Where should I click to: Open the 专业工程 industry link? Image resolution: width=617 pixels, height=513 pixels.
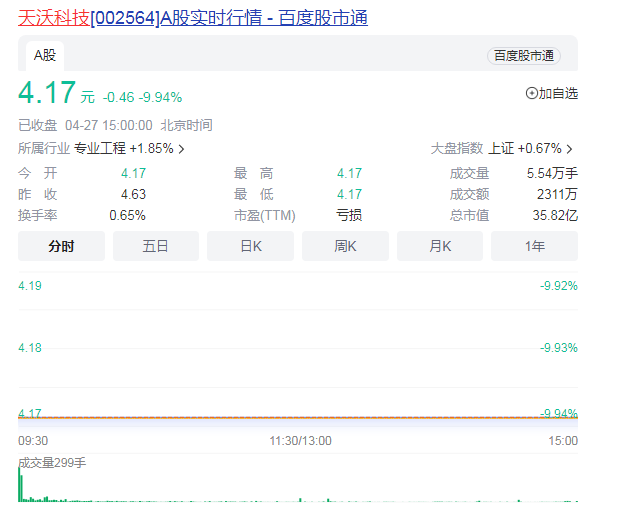[x=100, y=148]
